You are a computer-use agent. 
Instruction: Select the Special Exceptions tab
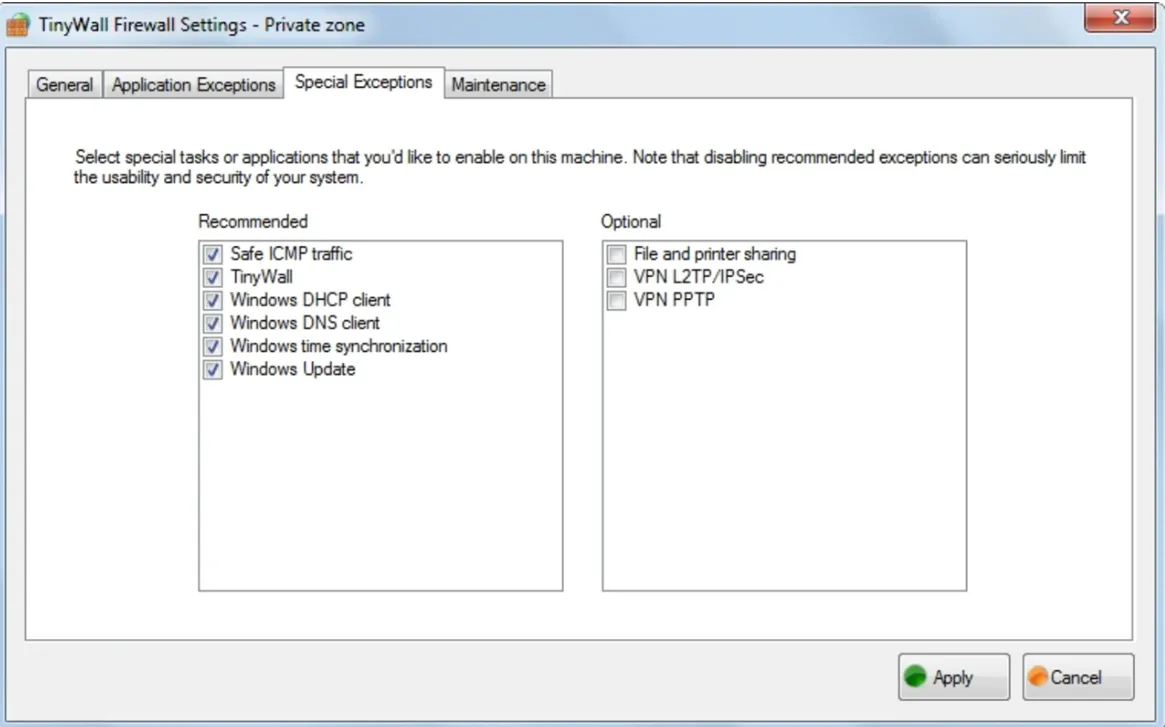(363, 82)
